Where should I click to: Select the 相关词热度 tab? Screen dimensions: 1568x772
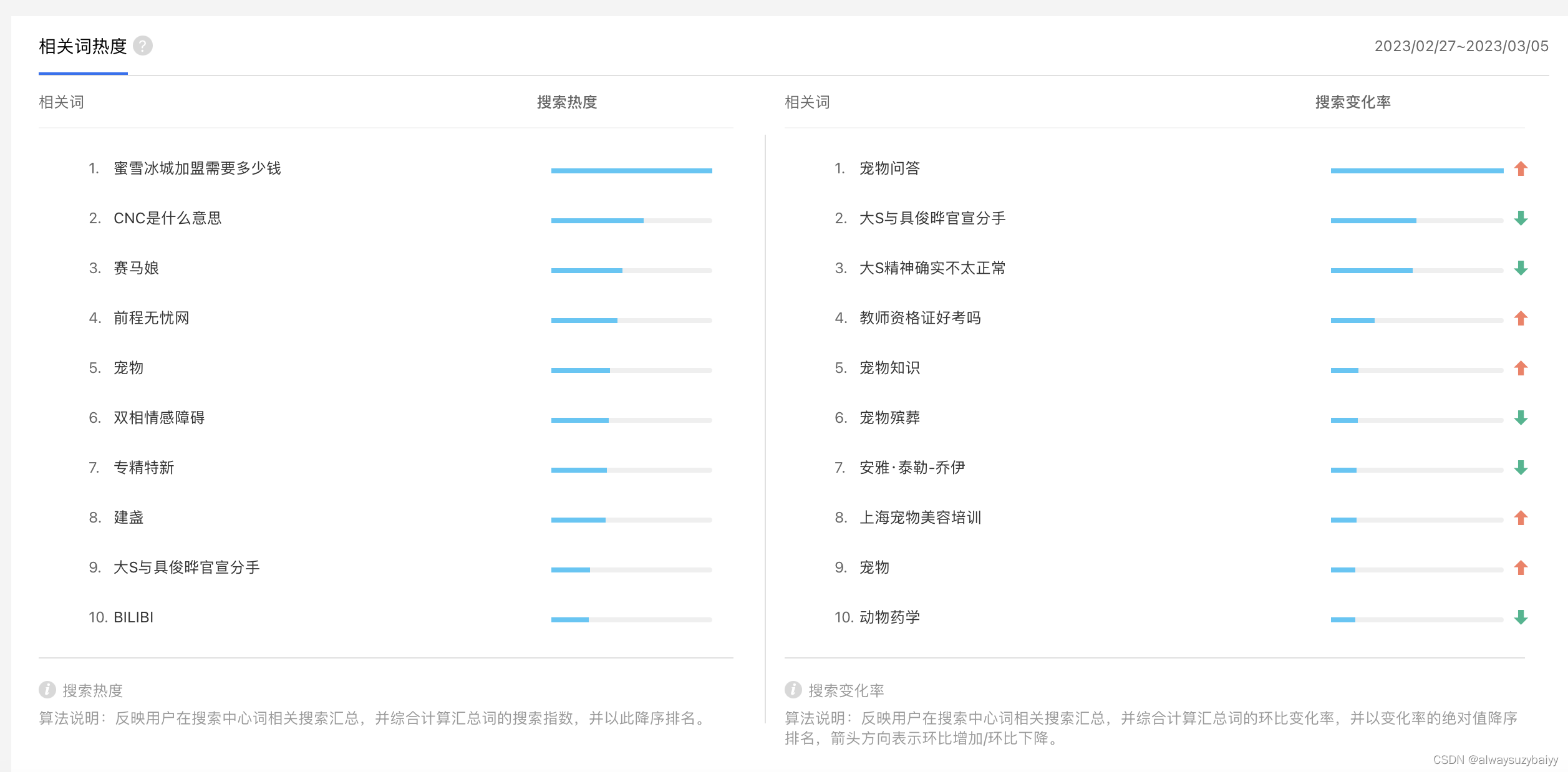(83, 47)
